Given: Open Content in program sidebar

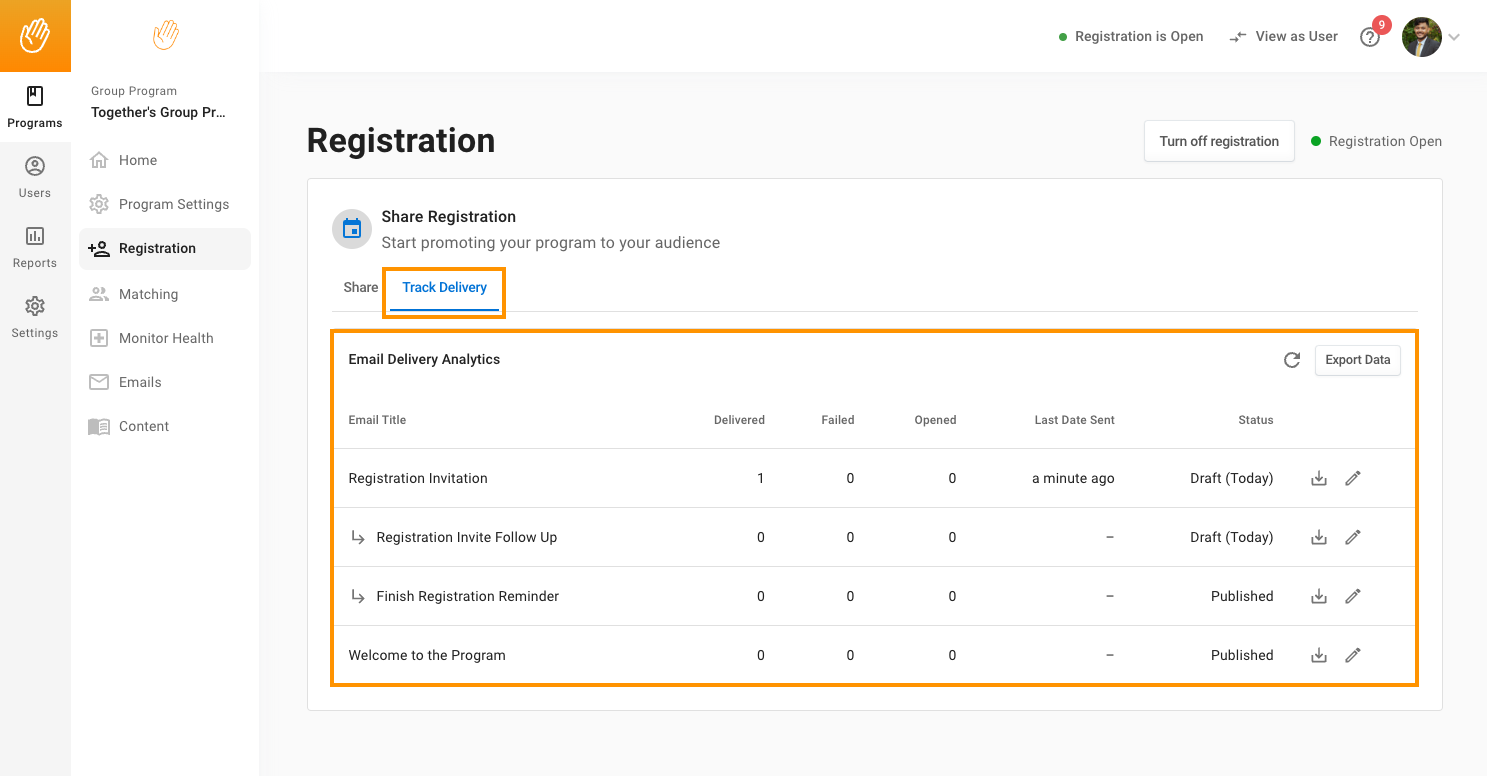Looking at the screenshot, I should [x=165, y=426].
